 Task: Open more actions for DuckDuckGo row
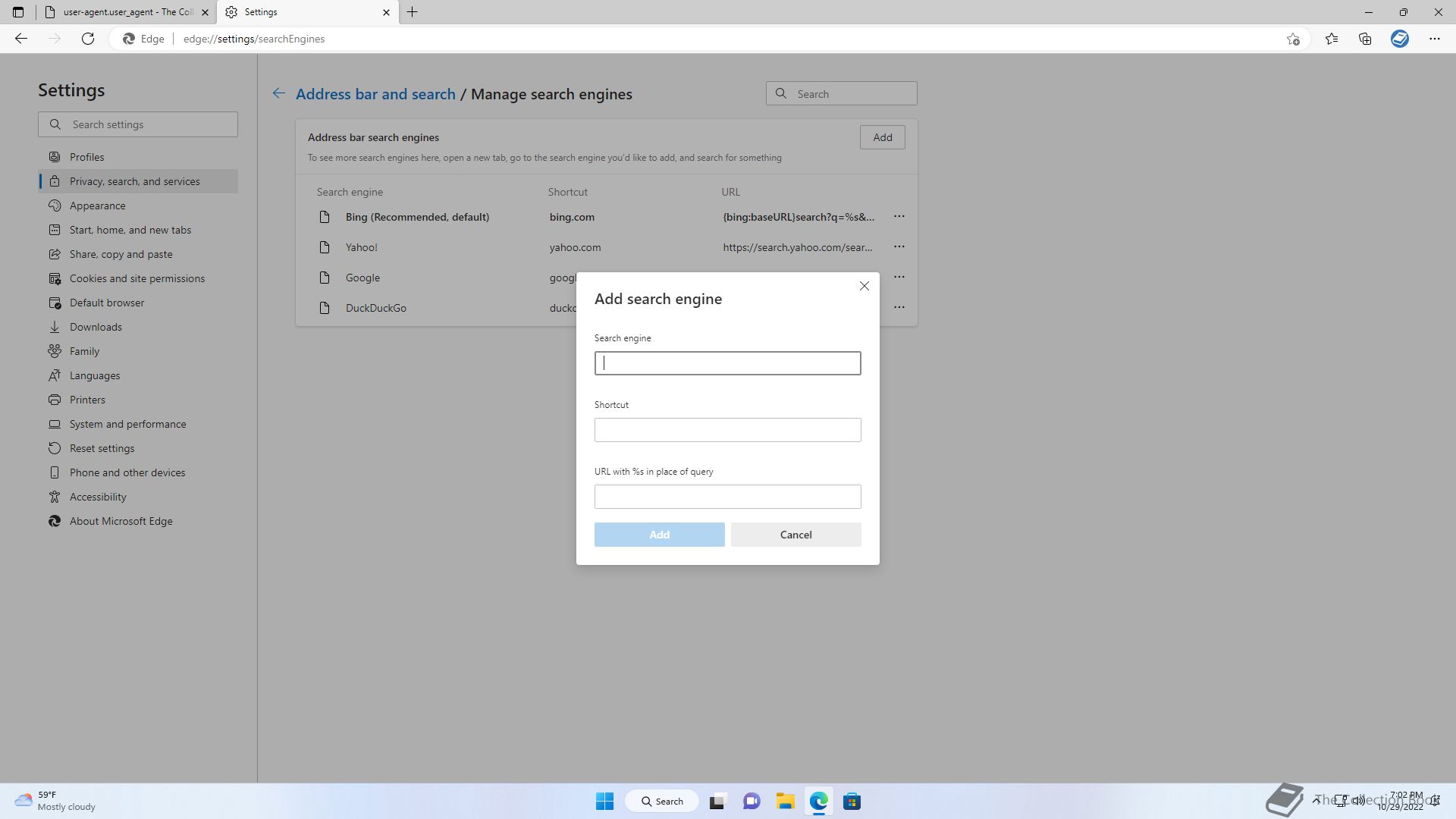(899, 308)
